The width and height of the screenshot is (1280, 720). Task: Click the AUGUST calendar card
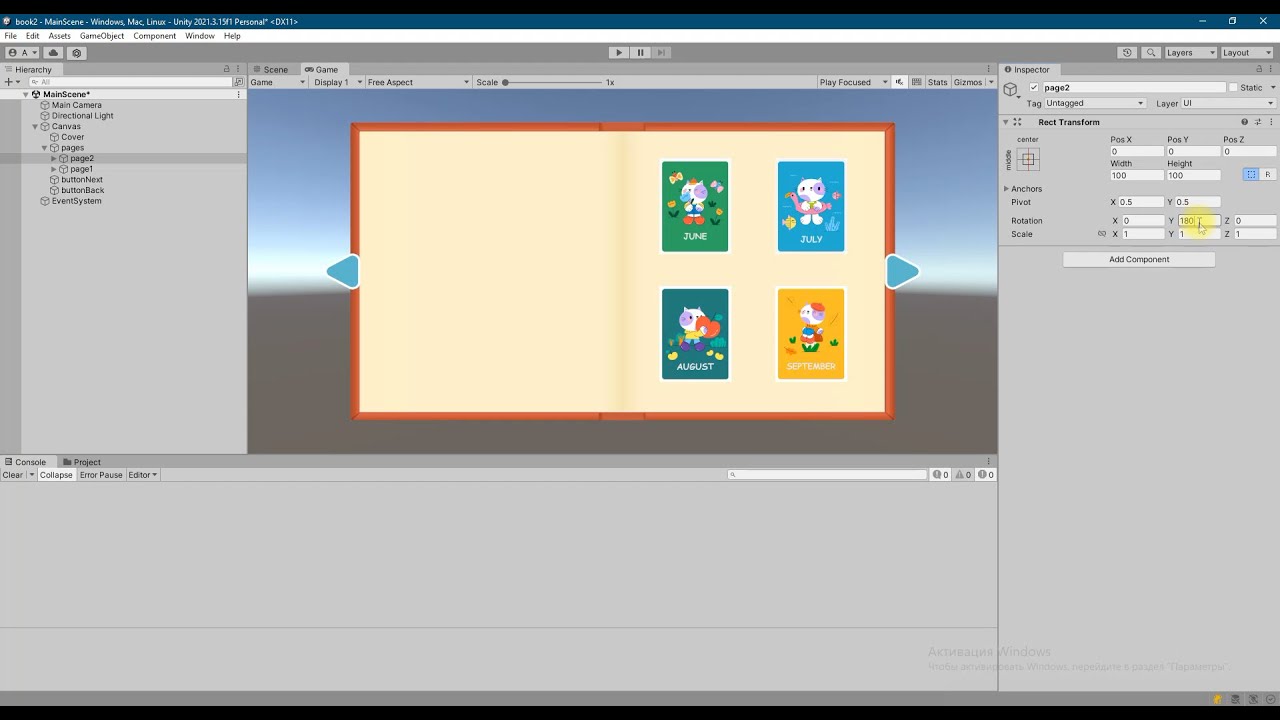click(x=695, y=334)
